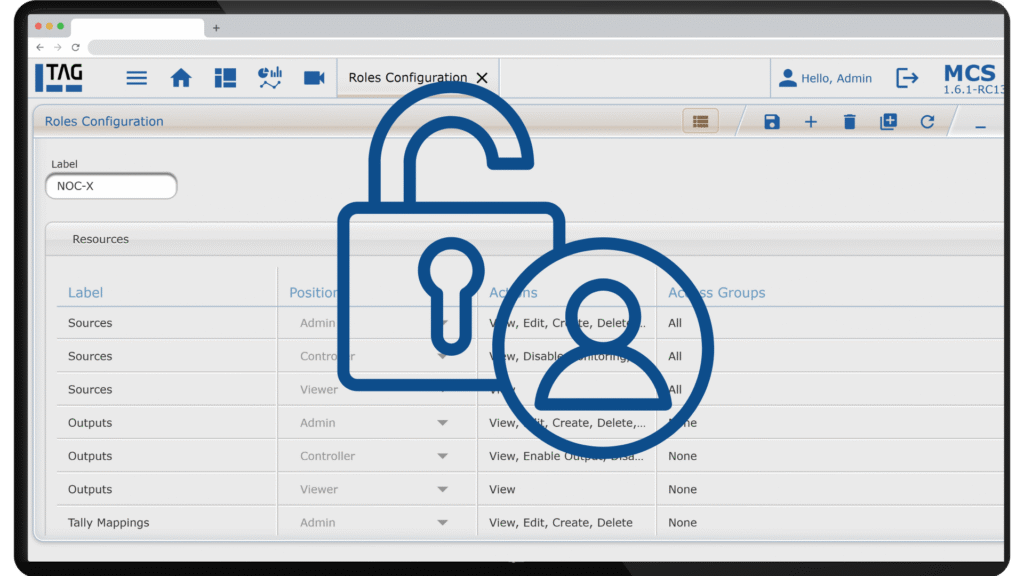This screenshot has height=576, width=1024.
Task: Open the statistics charts view
Action: point(269,77)
